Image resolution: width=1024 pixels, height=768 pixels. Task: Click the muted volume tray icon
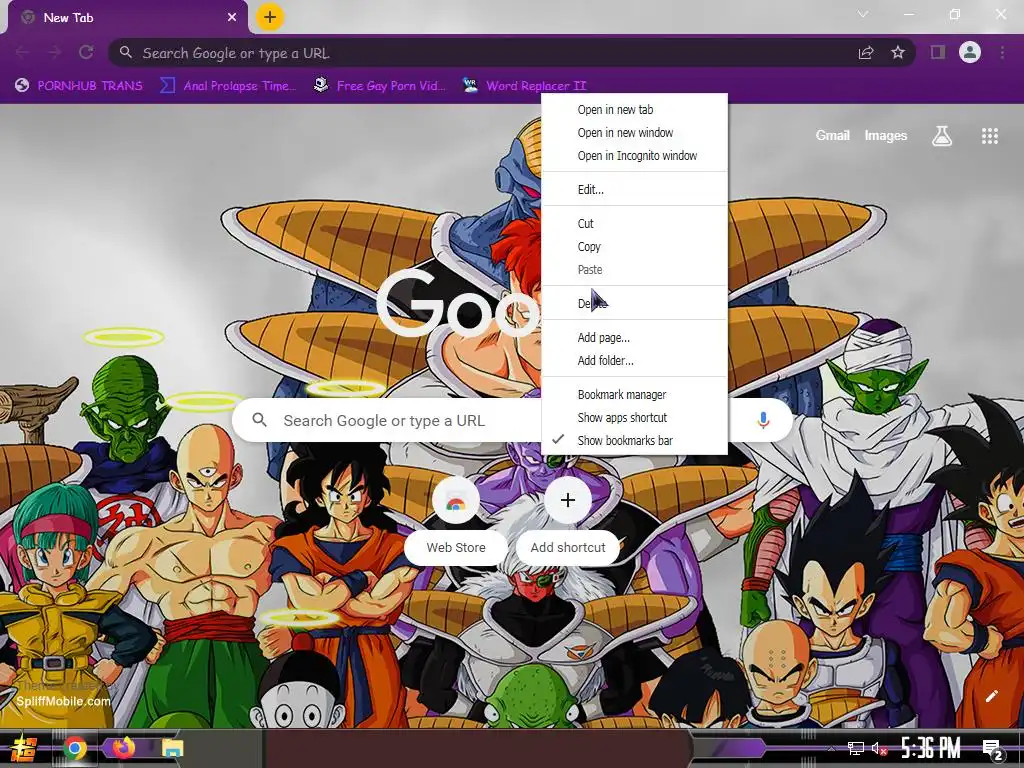click(879, 748)
